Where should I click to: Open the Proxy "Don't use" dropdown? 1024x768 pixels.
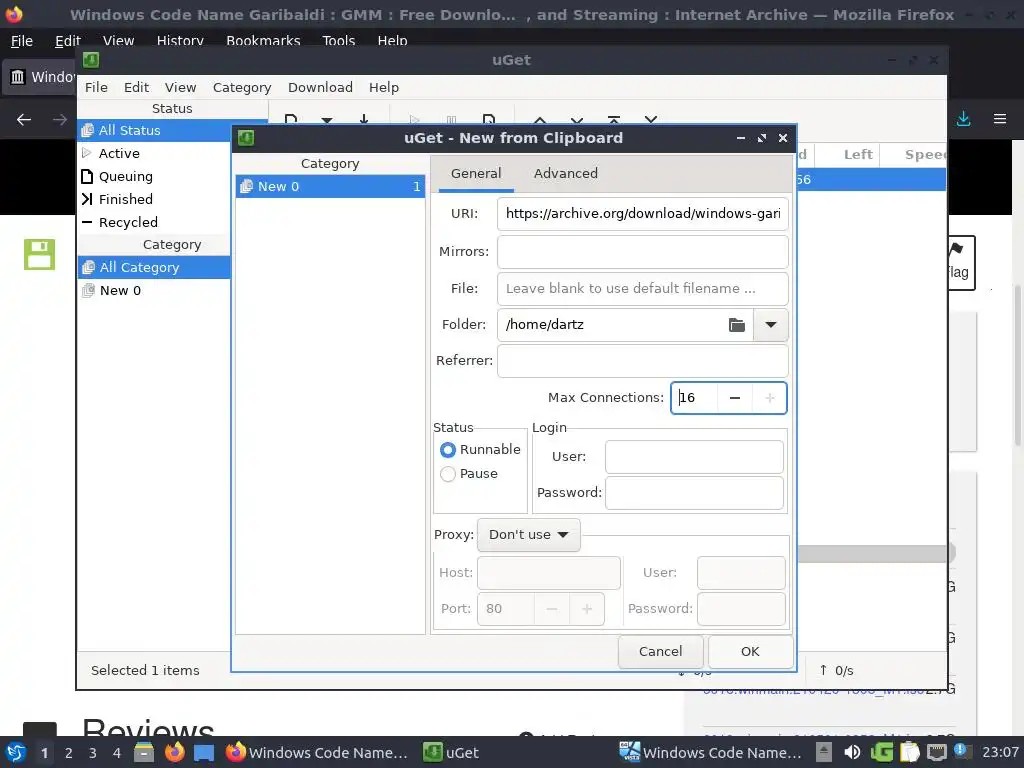coord(528,535)
